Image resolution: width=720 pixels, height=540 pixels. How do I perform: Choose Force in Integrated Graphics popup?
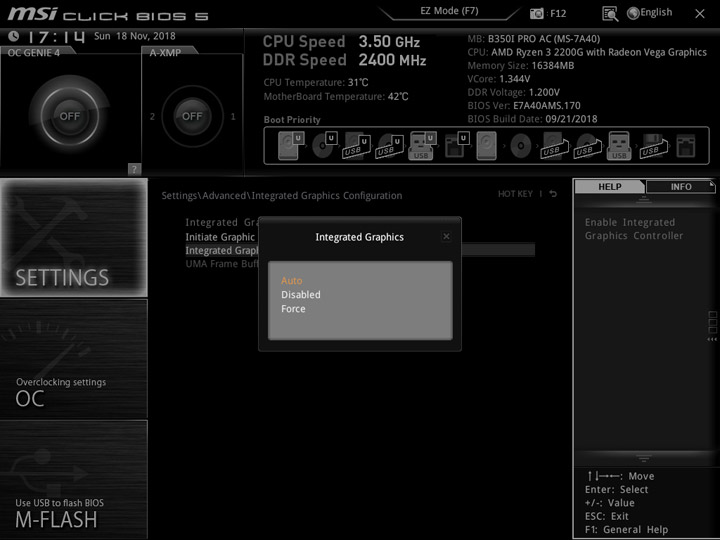pyautogui.click(x=293, y=309)
